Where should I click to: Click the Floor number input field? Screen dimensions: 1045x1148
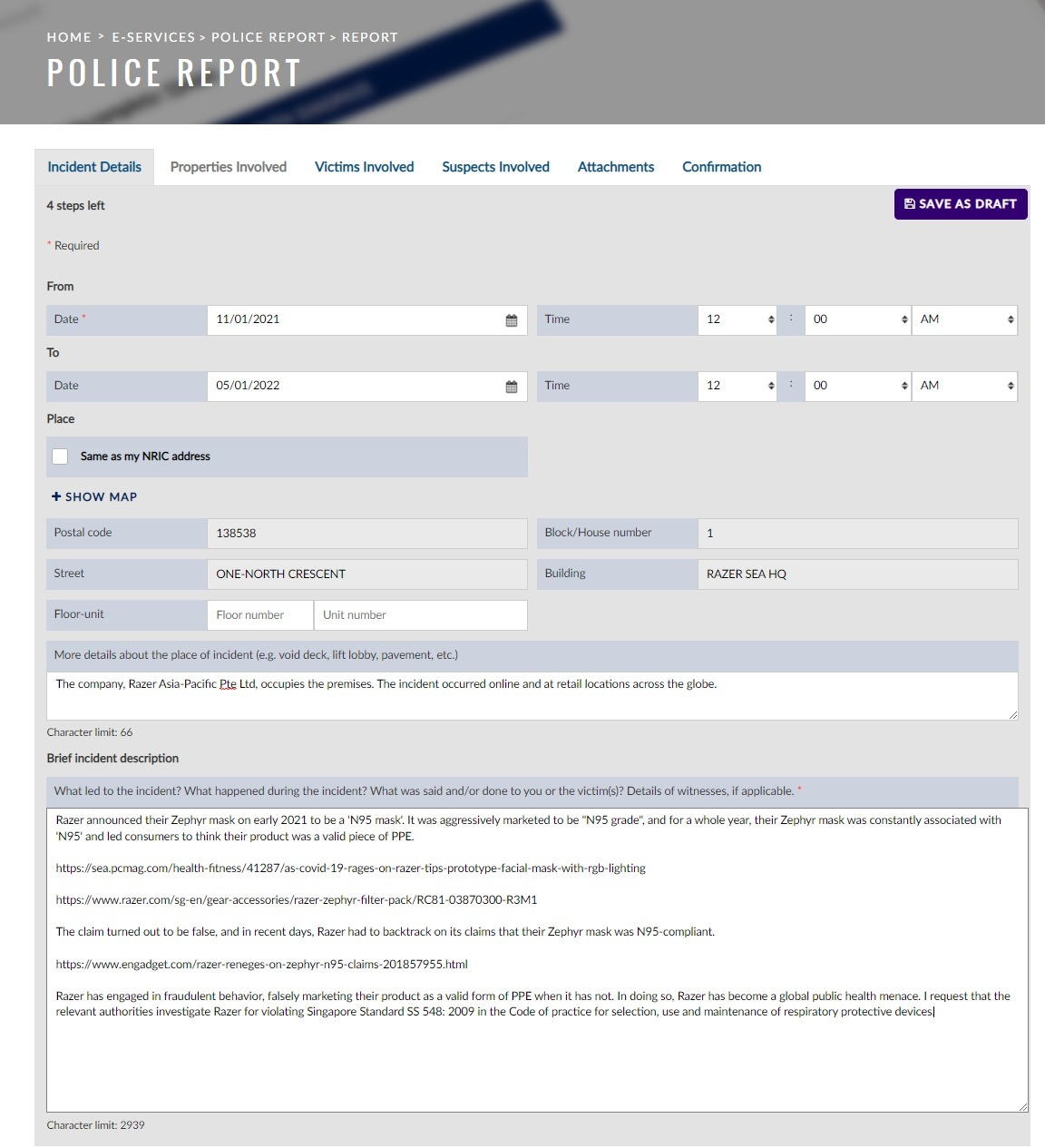click(260, 615)
